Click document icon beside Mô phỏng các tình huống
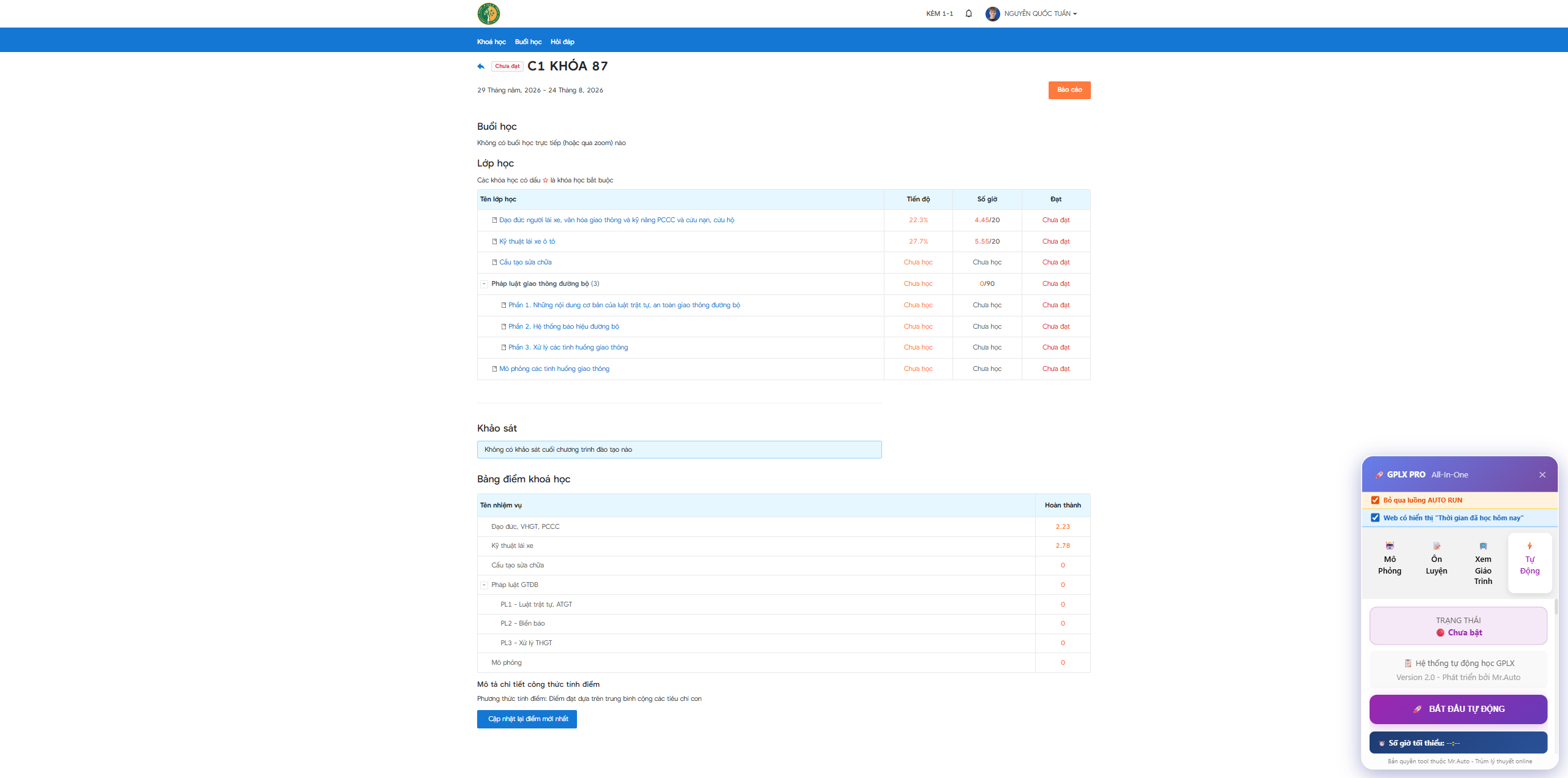 (x=494, y=369)
